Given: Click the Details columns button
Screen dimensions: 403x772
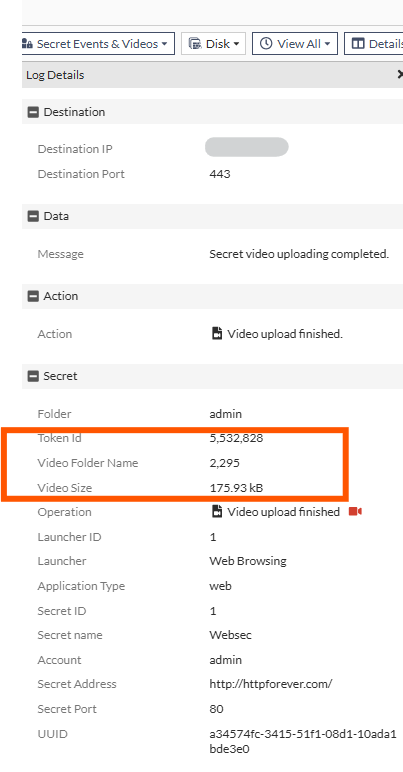Looking at the screenshot, I should 373,44.
